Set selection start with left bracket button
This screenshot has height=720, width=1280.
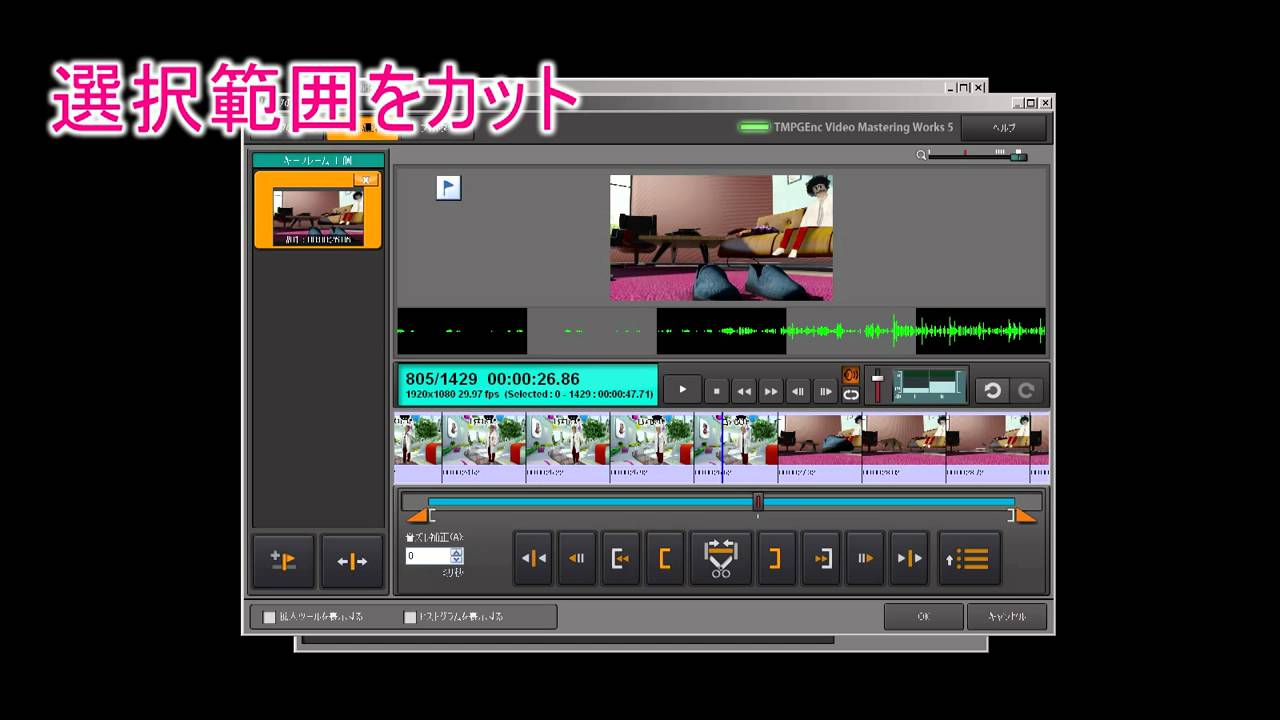coord(664,559)
